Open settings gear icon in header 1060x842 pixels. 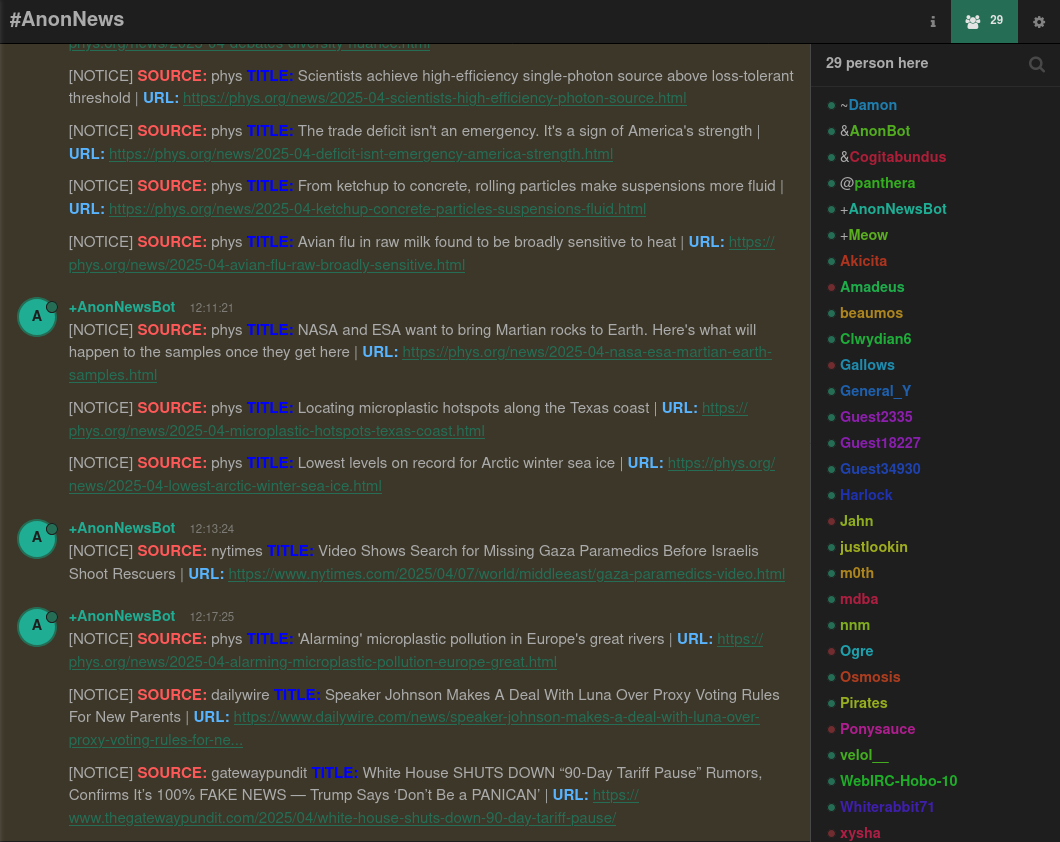(x=1039, y=22)
